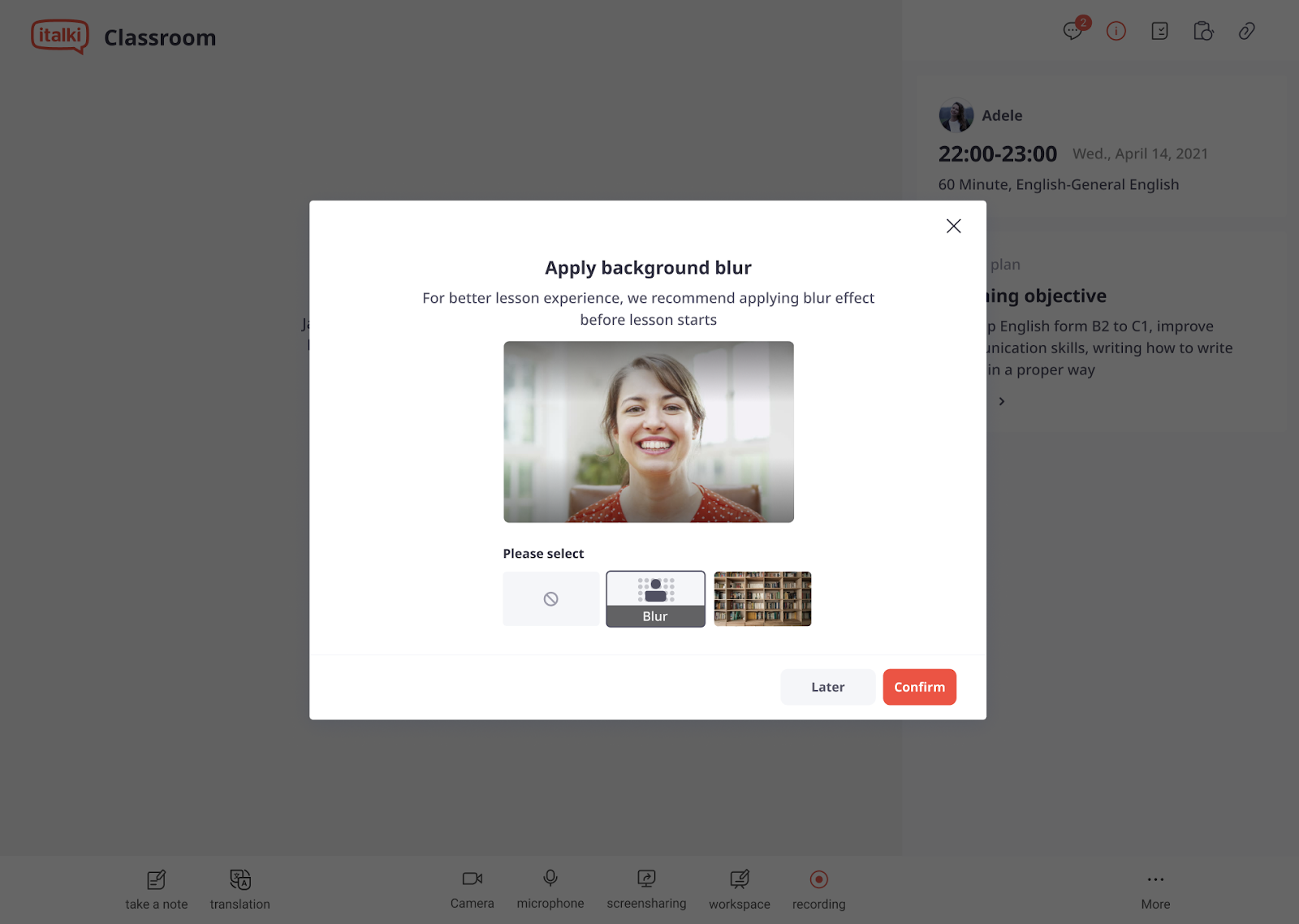The height and width of the screenshot is (924, 1299).
Task: Select the Blur background option
Action: [655, 598]
